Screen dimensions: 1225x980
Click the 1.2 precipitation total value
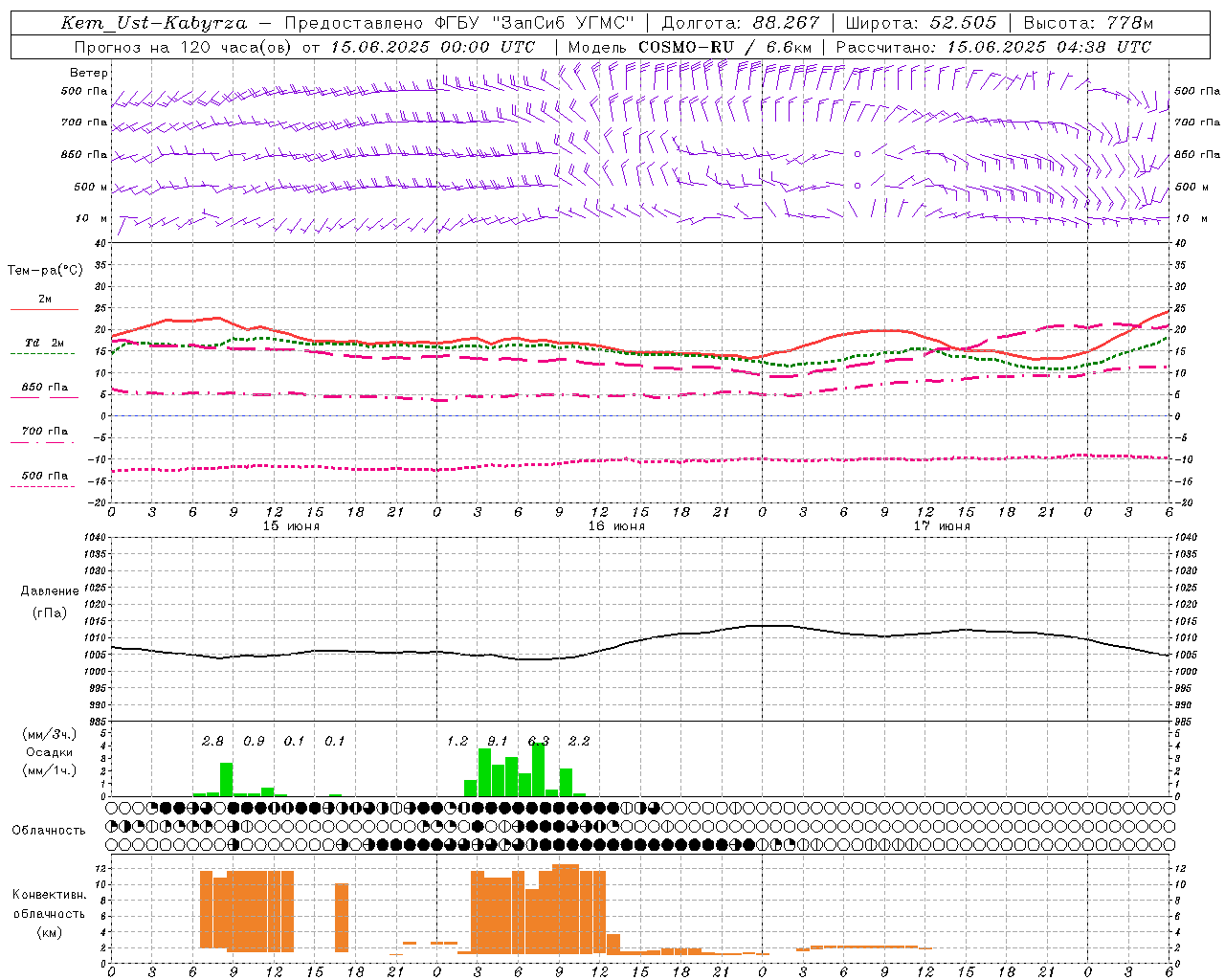(457, 741)
